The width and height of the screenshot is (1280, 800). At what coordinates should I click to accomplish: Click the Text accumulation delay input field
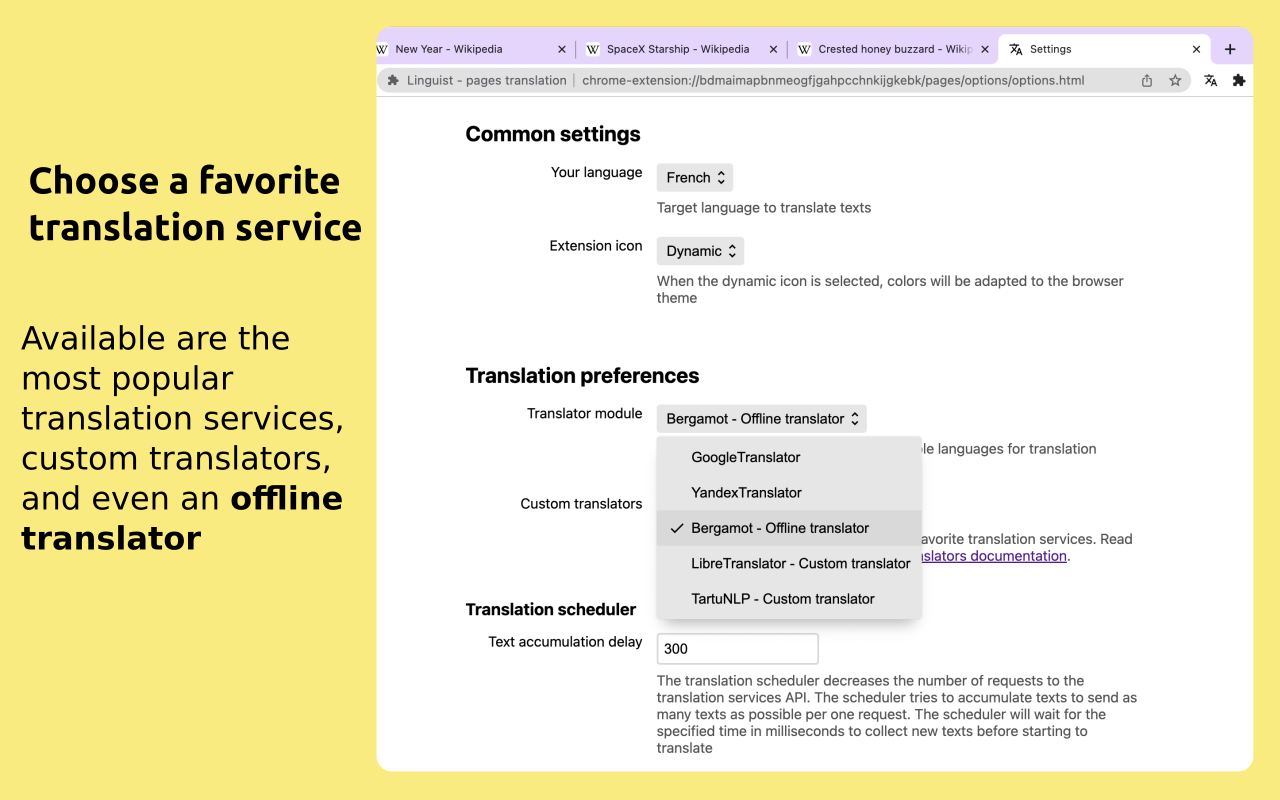click(737, 648)
